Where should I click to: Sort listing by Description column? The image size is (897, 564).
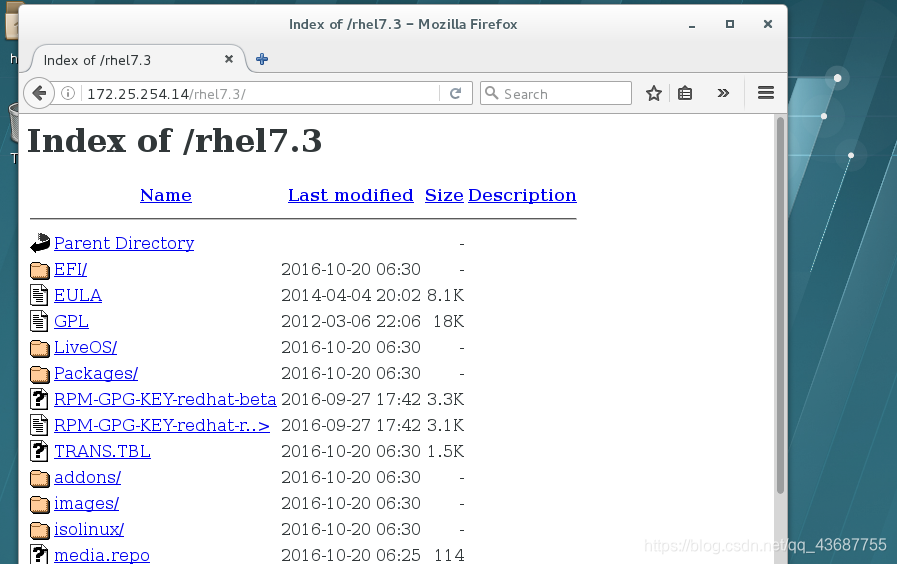pos(522,195)
